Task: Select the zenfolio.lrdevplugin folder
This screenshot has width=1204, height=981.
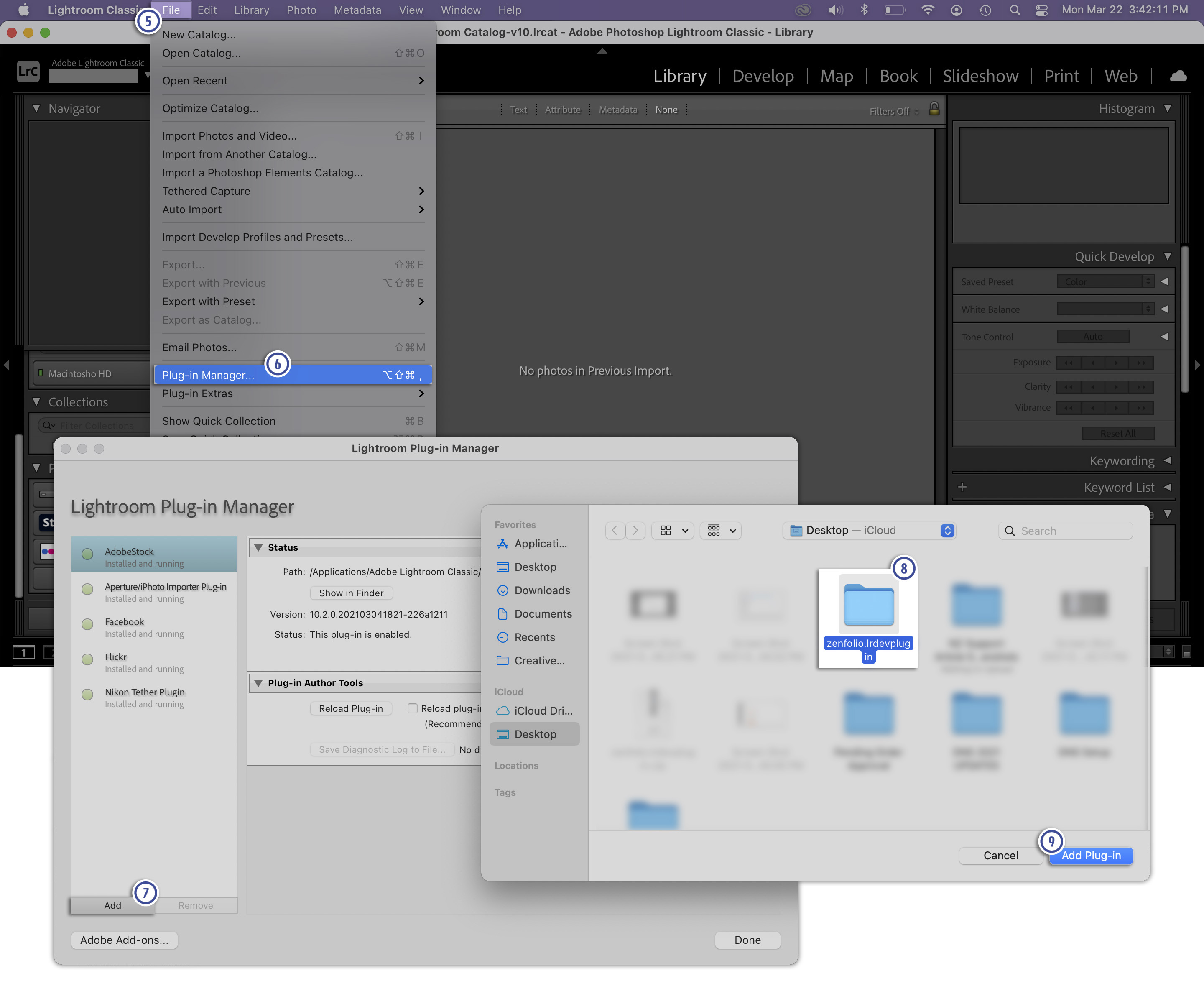Action: coord(868,619)
